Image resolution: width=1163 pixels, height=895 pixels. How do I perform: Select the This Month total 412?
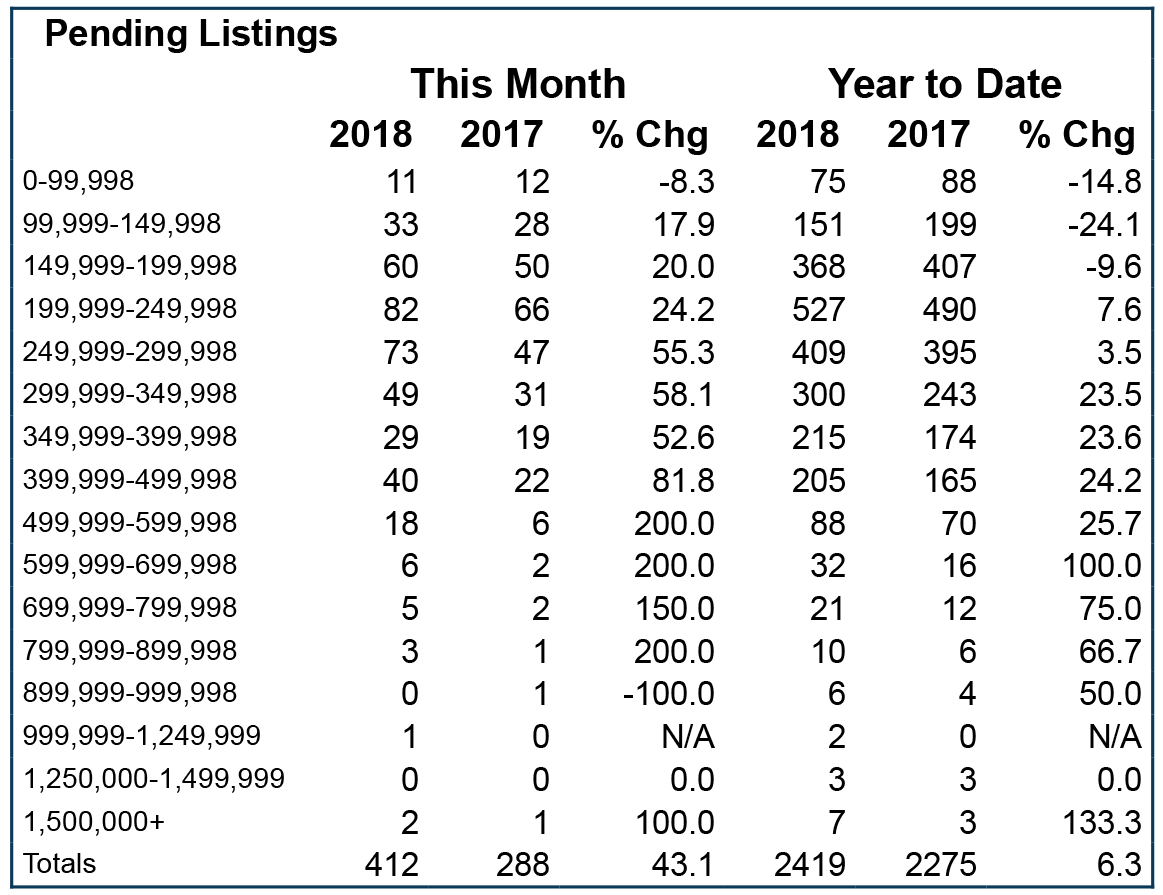(x=392, y=865)
